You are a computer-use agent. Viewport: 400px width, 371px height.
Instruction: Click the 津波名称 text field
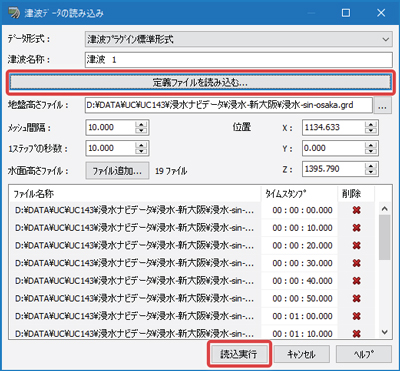[x=239, y=60]
